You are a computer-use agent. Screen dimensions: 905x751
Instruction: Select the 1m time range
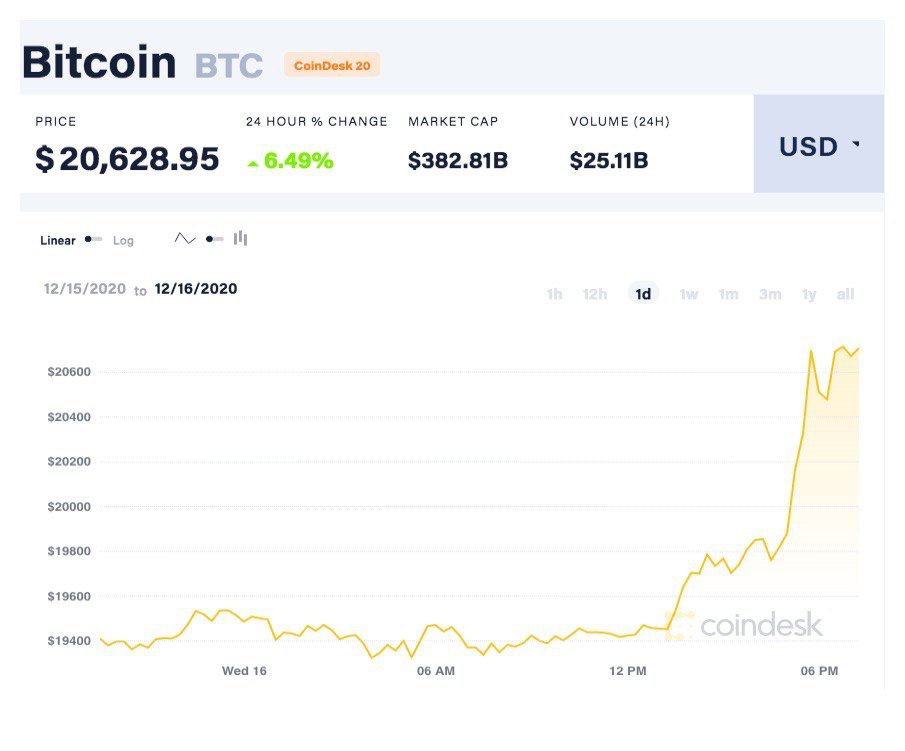728,294
